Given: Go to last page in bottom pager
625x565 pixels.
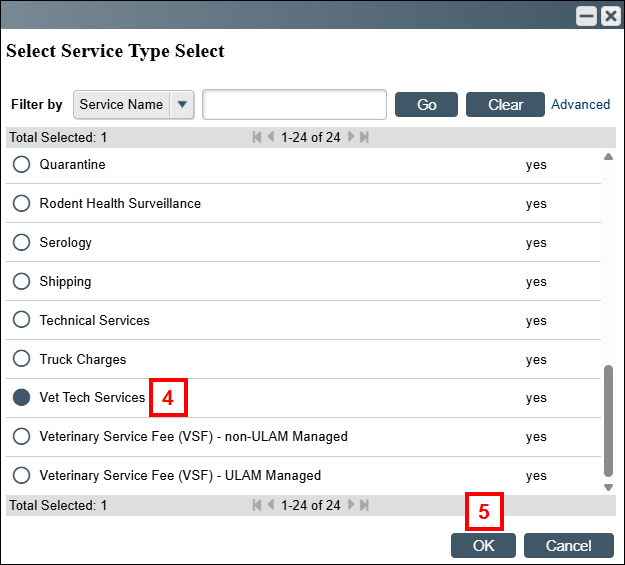Looking at the screenshot, I should pyautogui.click(x=364, y=505).
